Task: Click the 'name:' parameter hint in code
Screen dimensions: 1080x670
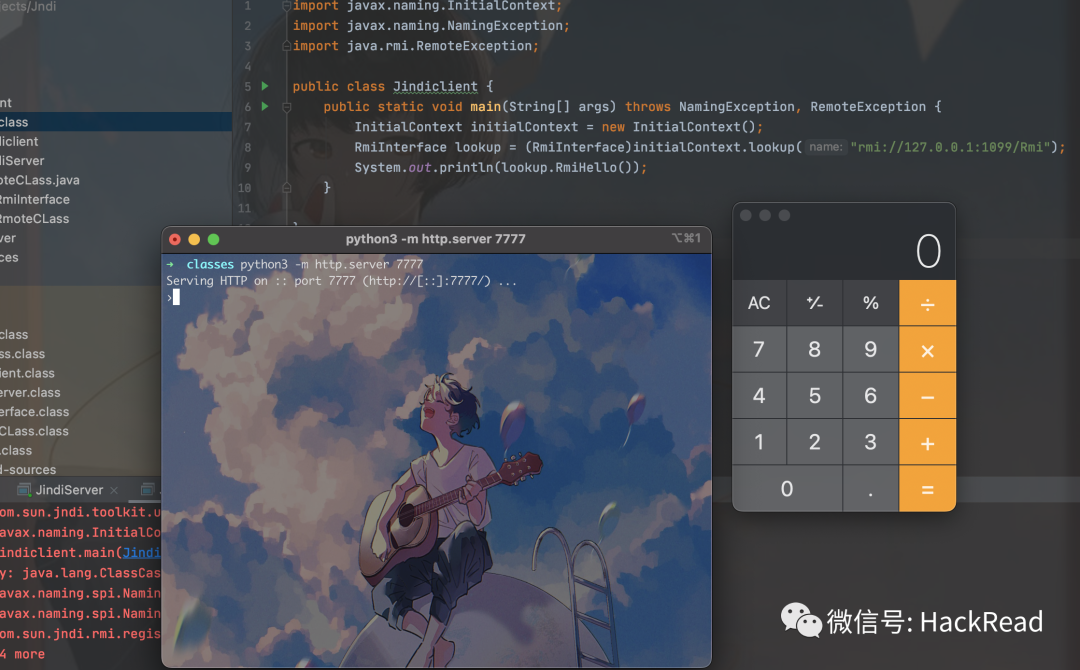Action: tap(825, 147)
